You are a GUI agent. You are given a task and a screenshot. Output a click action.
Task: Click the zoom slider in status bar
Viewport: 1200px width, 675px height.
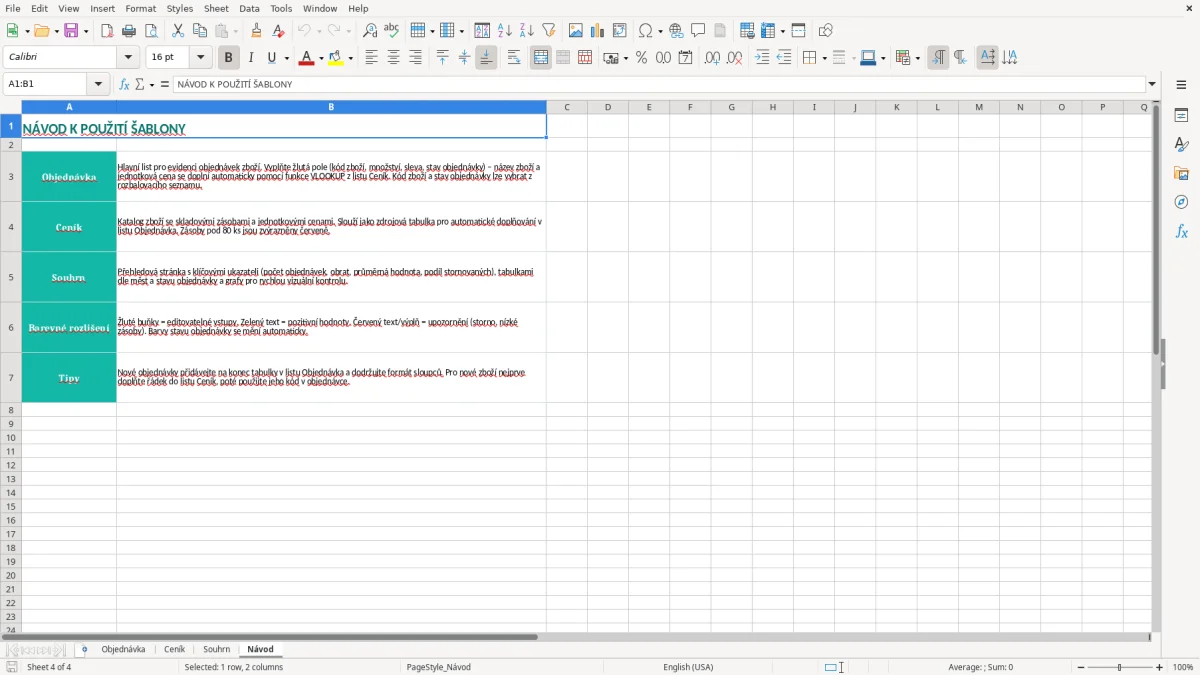point(1120,667)
